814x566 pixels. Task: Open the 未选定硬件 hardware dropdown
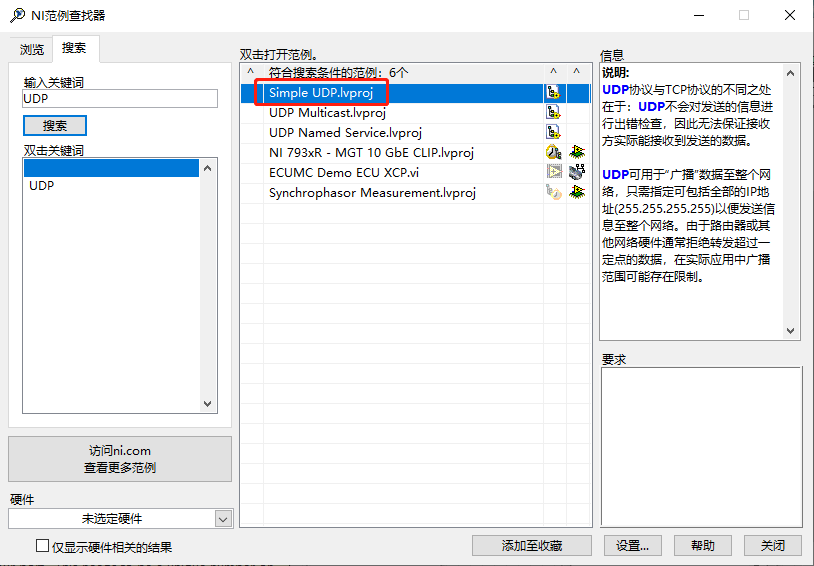[223, 519]
